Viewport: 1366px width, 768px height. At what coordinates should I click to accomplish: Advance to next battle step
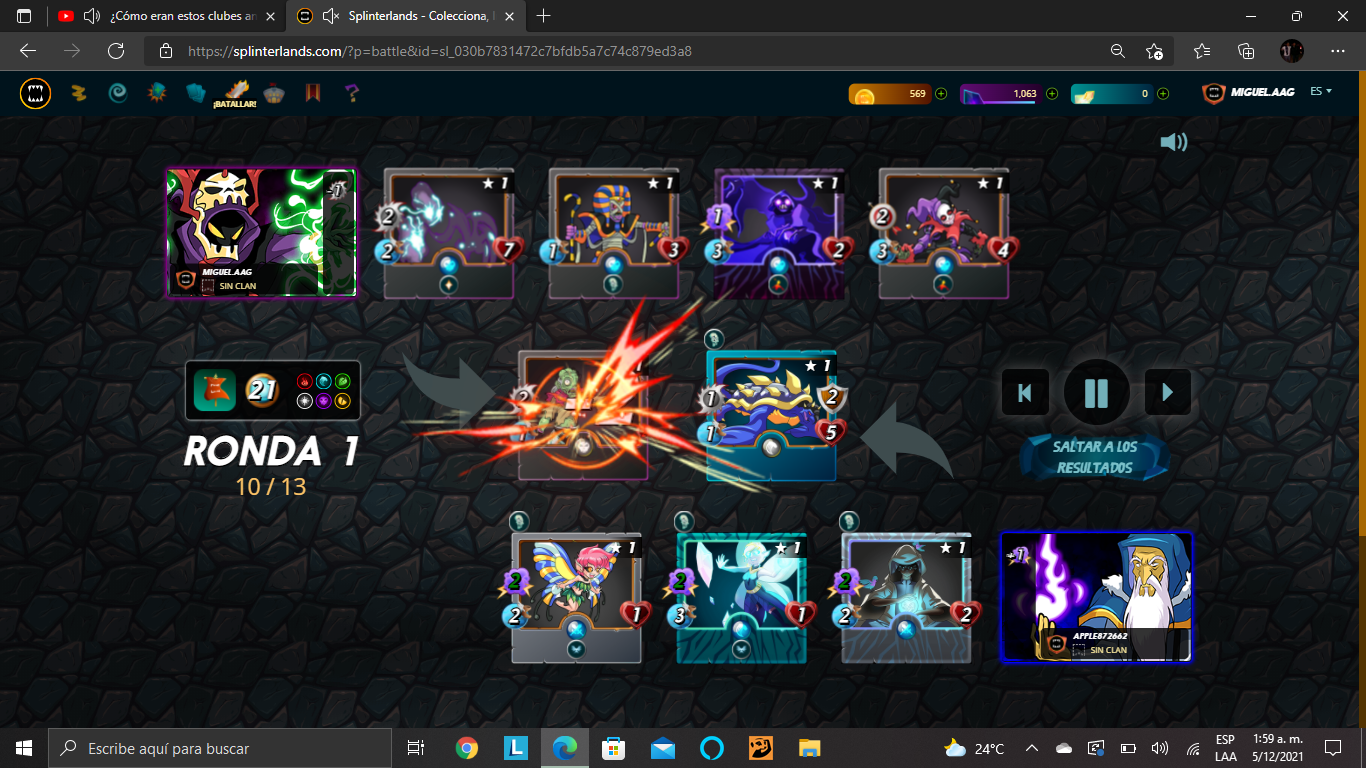point(1167,392)
